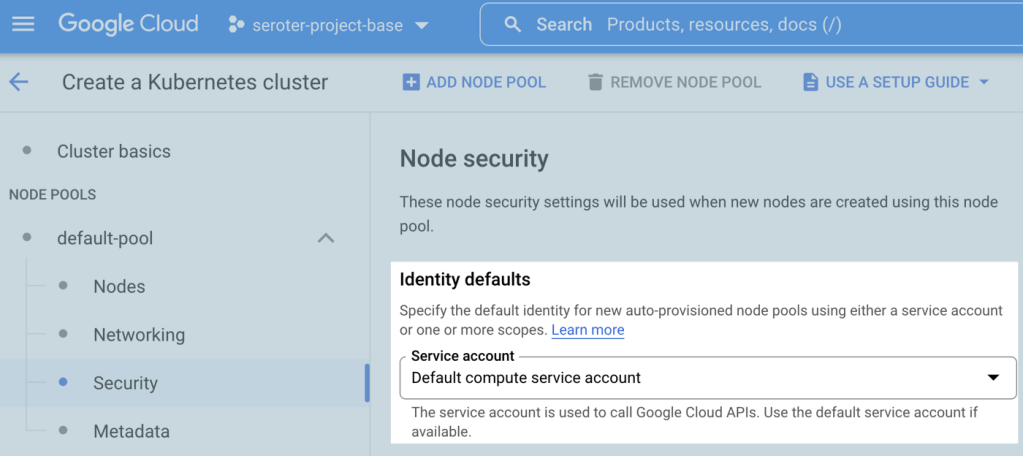Expand the Use a Setup Guide dropdown arrow
Image resolution: width=1023 pixels, height=456 pixels.
(983, 82)
